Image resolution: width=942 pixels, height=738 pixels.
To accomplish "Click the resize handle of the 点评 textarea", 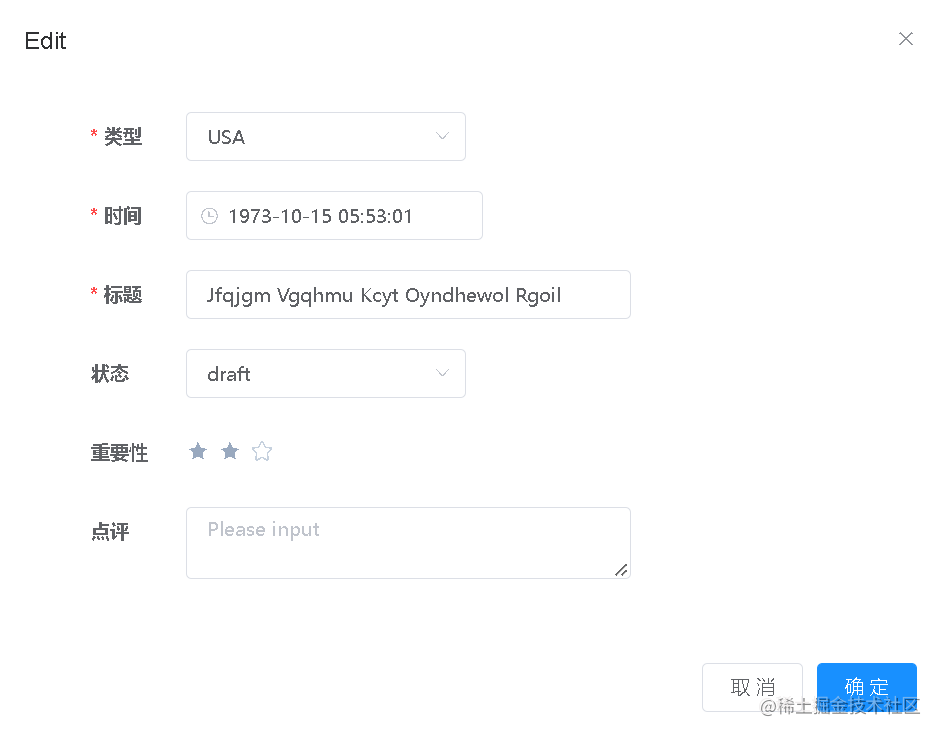I will 621,569.
